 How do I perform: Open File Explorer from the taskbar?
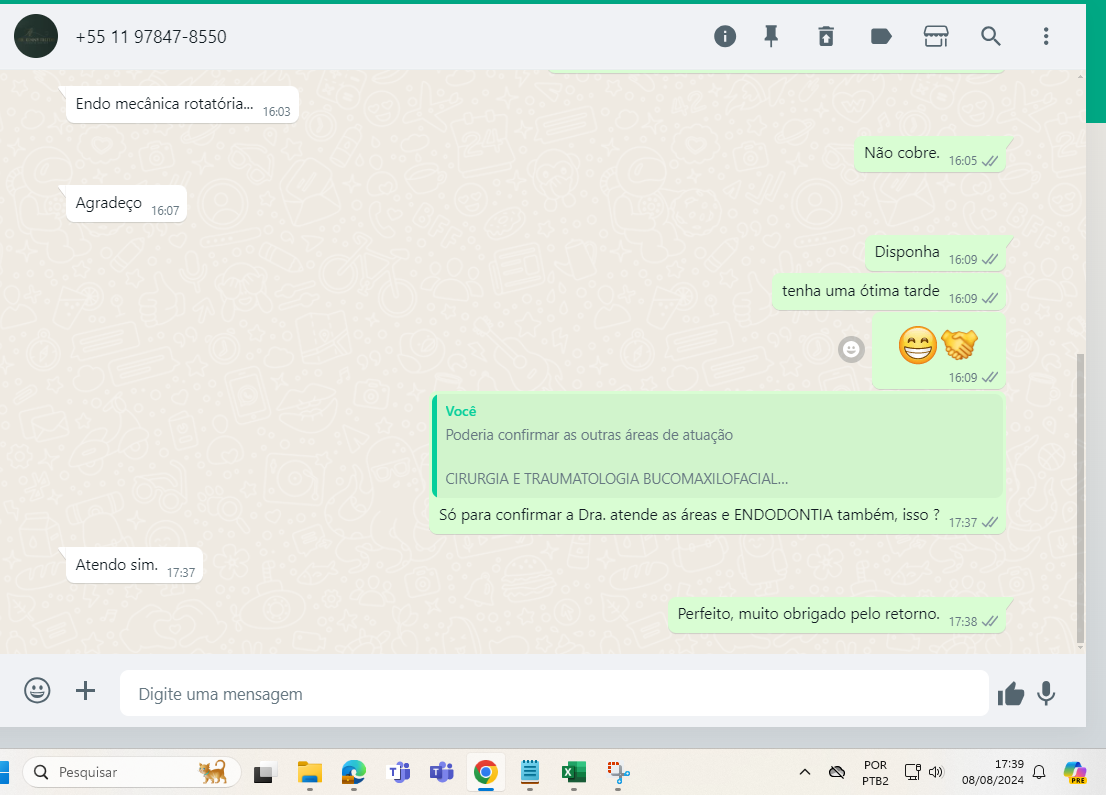(x=310, y=772)
